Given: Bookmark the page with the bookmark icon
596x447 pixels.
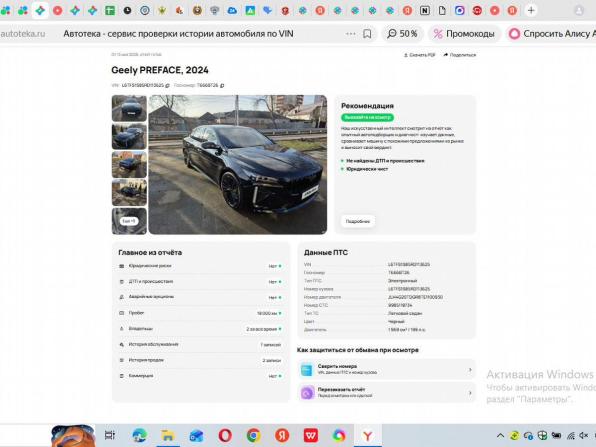Looking at the screenshot, I should point(367,34).
